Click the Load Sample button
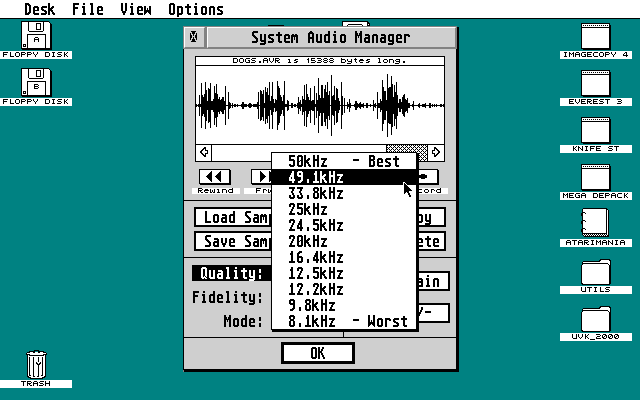 tap(233, 217)
